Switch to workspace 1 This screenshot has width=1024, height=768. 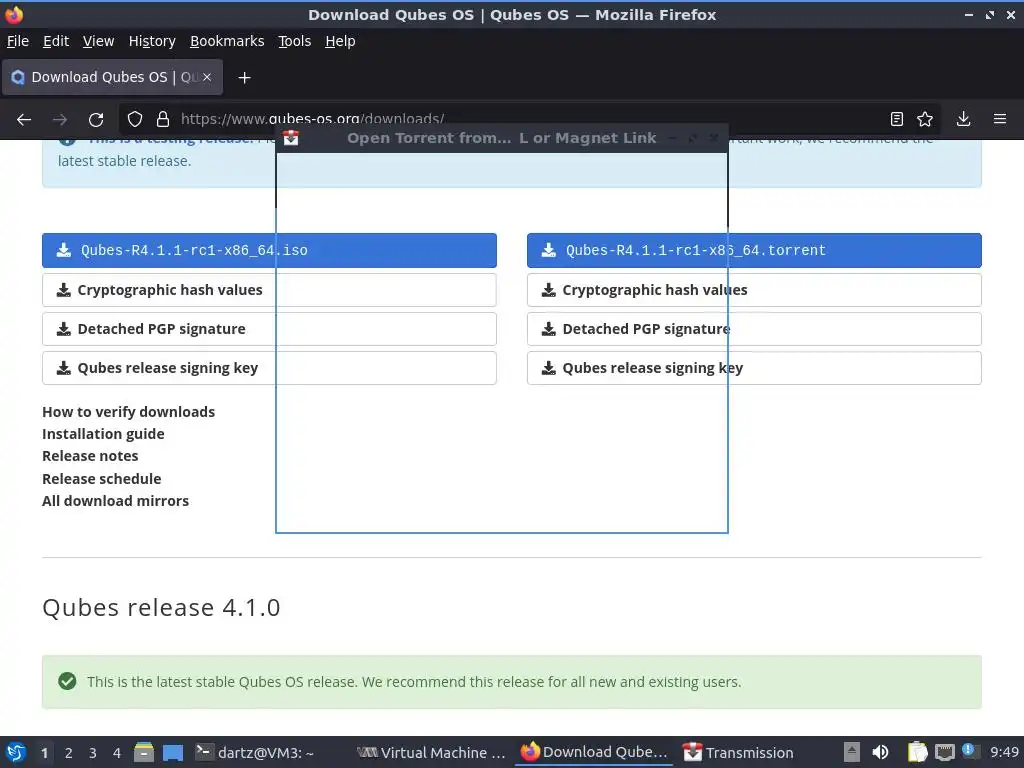[x=44, y=753]
